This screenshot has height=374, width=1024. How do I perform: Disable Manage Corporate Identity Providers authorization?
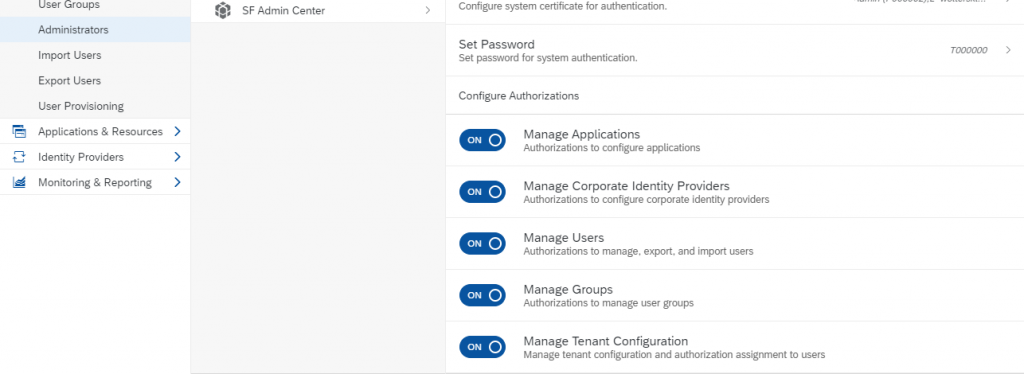[482, 192]
